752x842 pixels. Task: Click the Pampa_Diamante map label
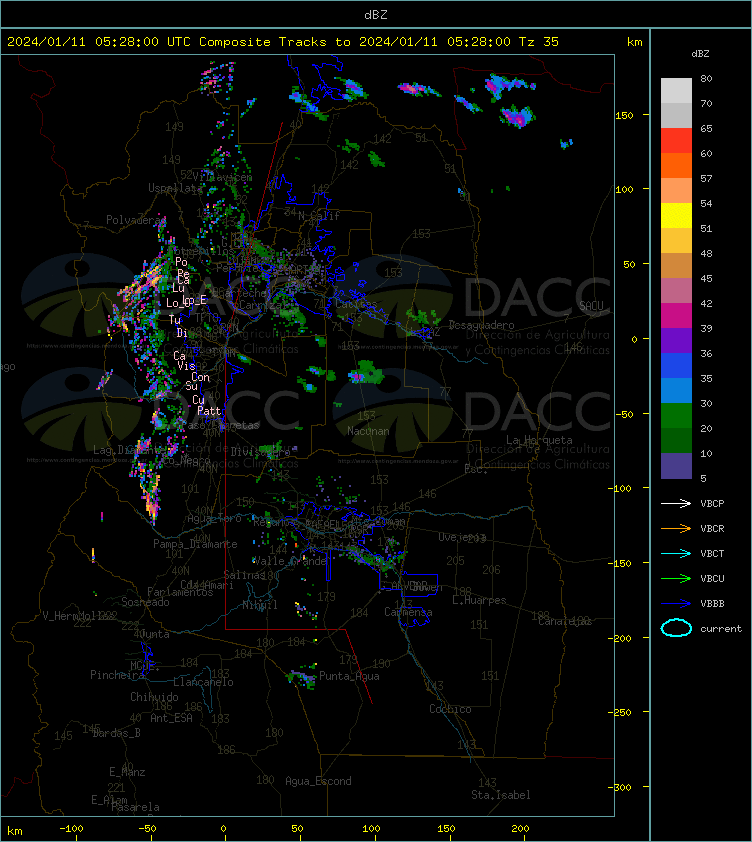(x=195, y=544)
